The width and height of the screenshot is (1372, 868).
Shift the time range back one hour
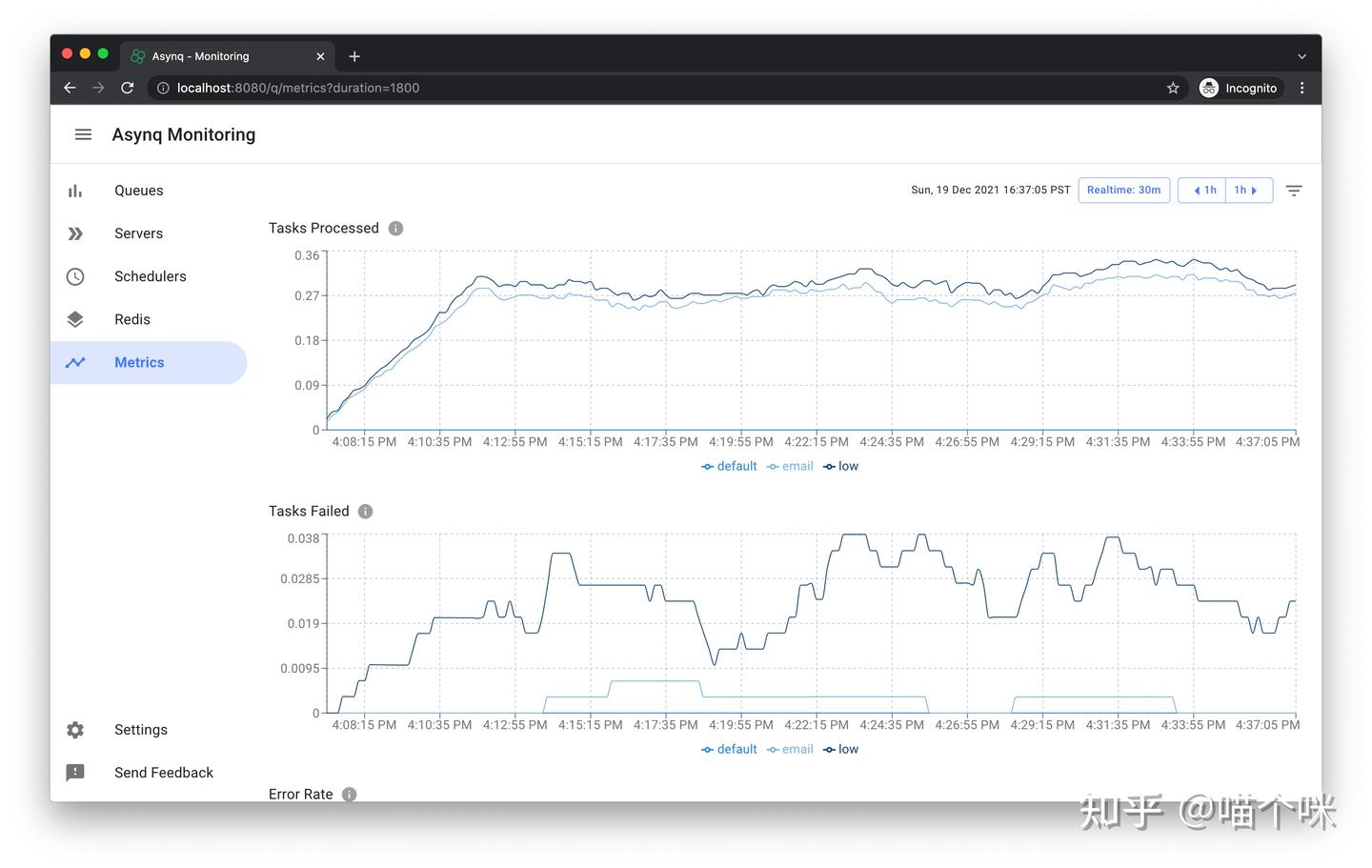pyautogui.click(x=1201, y=190)
